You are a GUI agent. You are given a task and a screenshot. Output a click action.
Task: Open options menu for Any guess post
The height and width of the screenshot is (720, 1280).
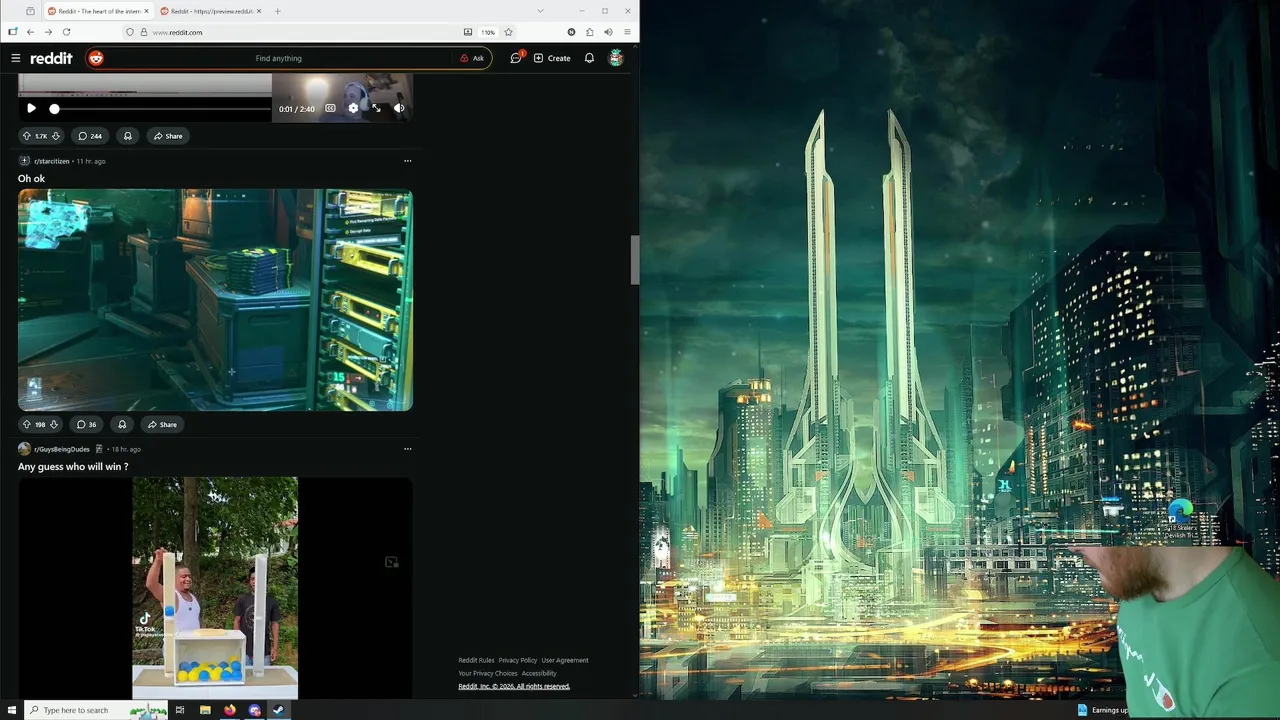point(407,449)
